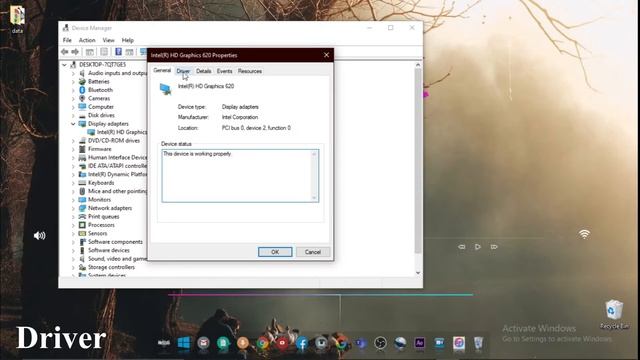
Task: Close the Intel HD Graphics 620 Properties dialog
Action: click(x=326, y=55)
